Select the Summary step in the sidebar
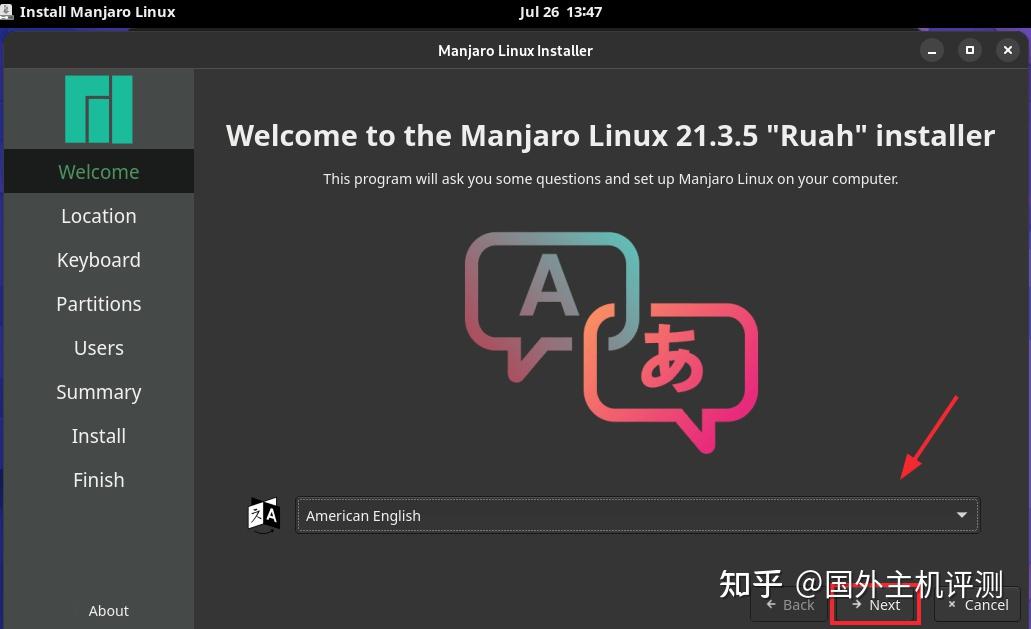The image size is (1031, 629). click(98, 392)
